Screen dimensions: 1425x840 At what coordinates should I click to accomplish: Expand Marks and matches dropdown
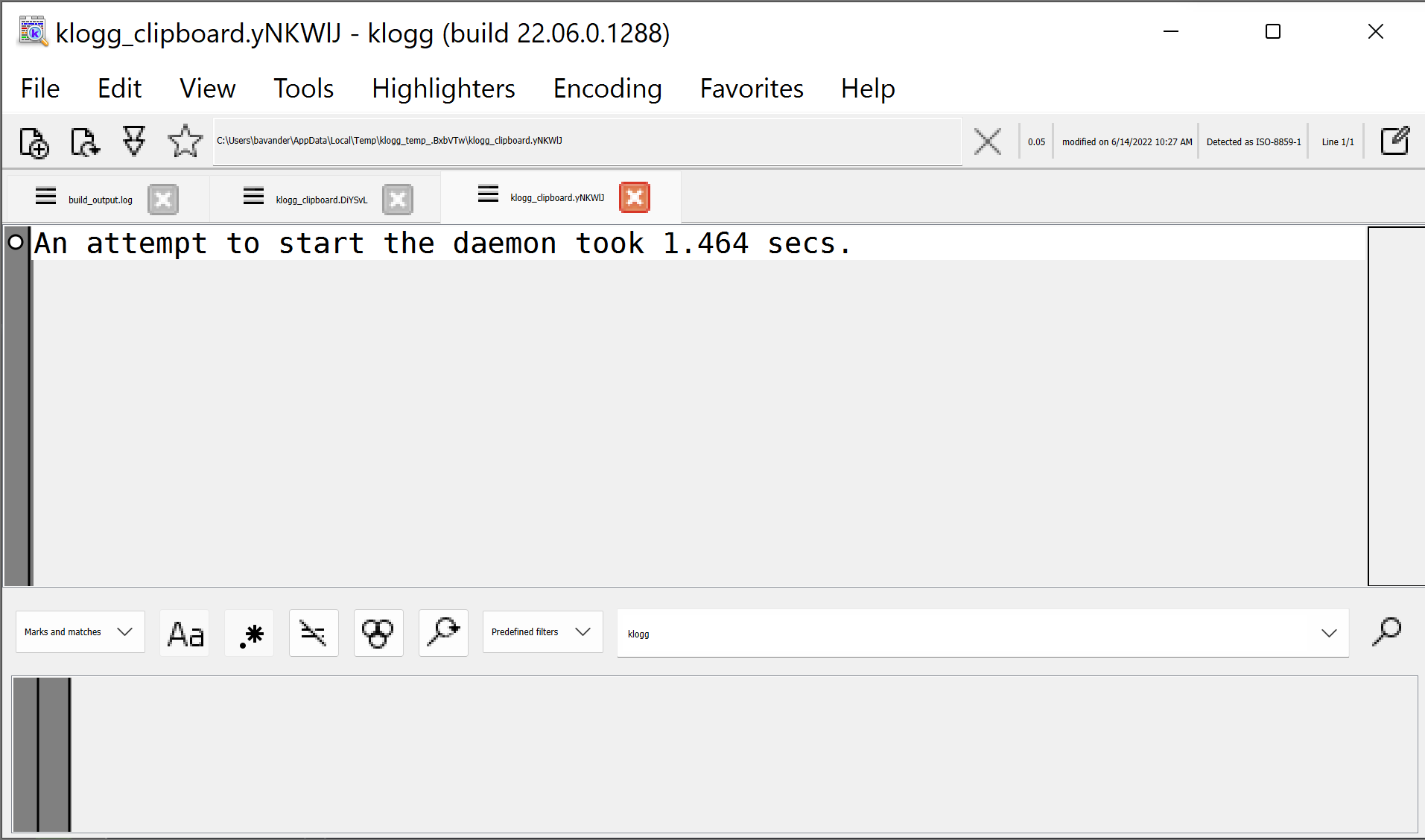click(x=80, y=632)
